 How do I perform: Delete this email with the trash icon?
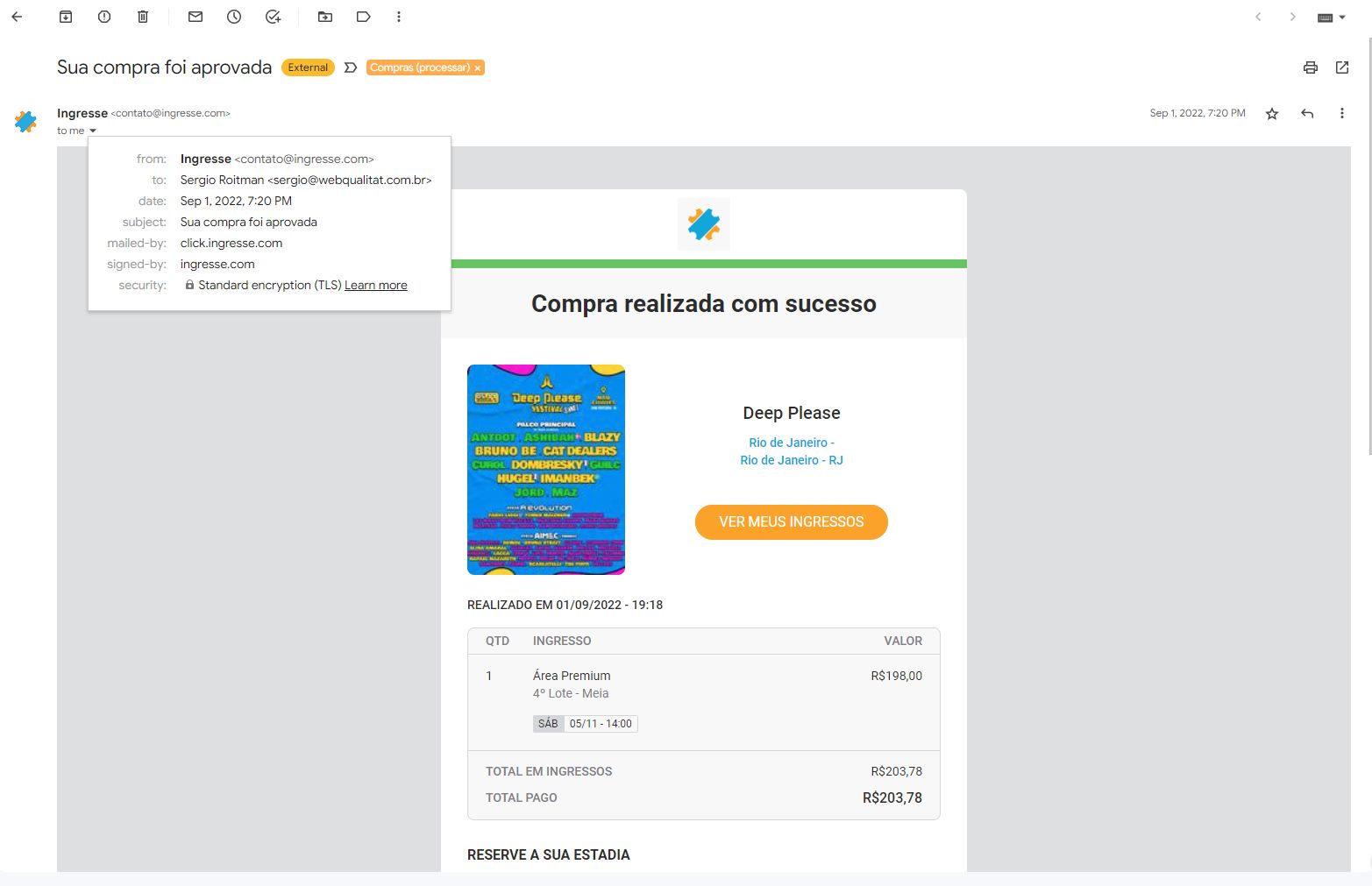[143, 17]
